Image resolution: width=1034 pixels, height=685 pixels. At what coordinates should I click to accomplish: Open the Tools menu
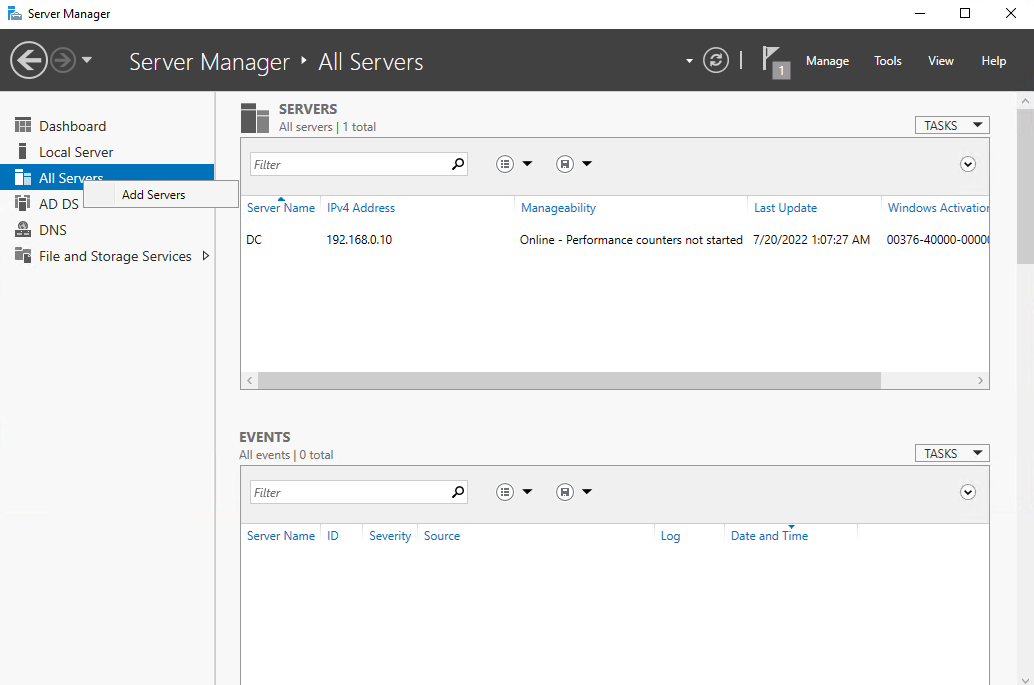click(x=887, y=60)
